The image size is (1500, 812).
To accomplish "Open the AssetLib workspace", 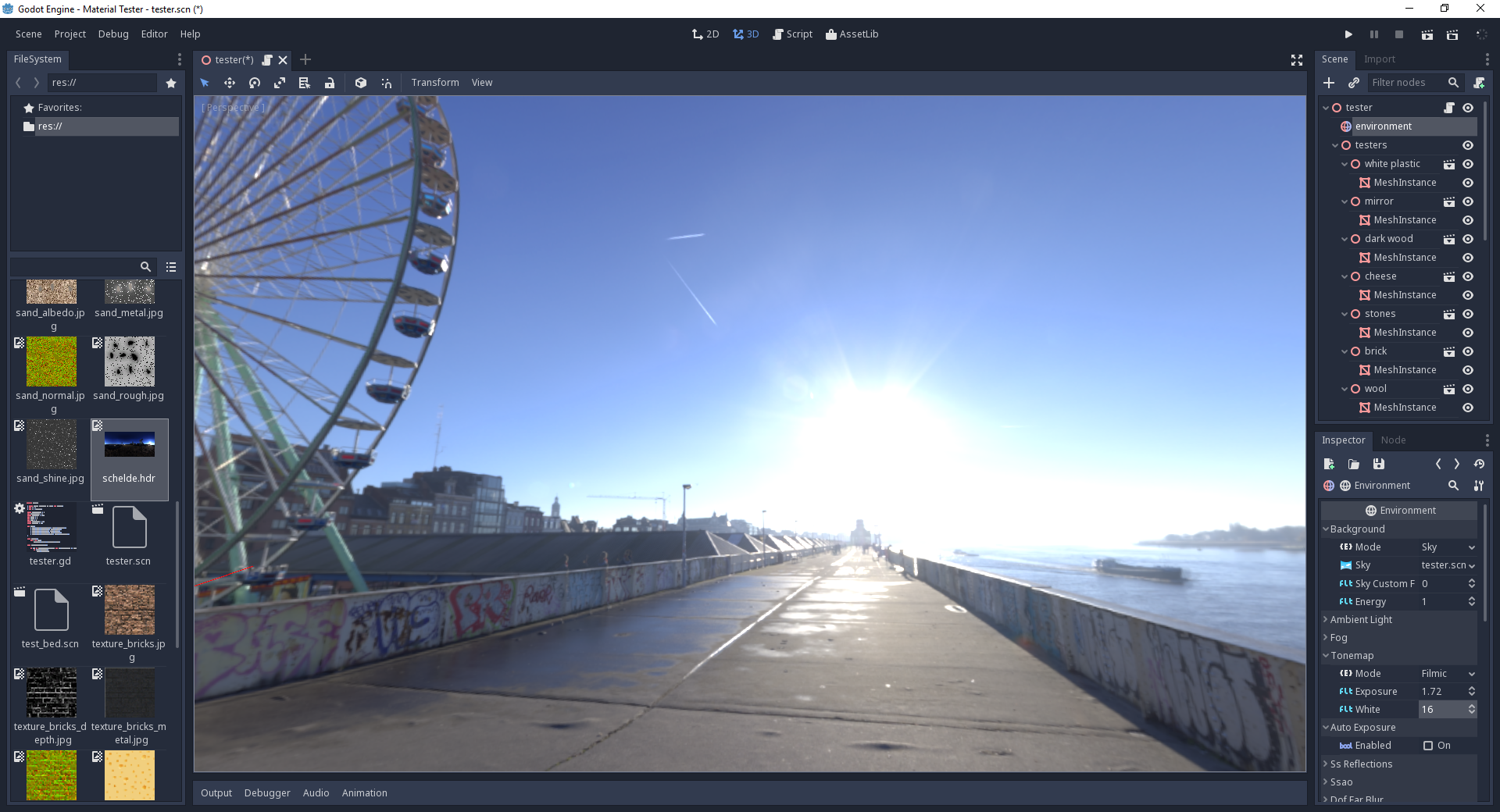I will (x=852, y=34).
